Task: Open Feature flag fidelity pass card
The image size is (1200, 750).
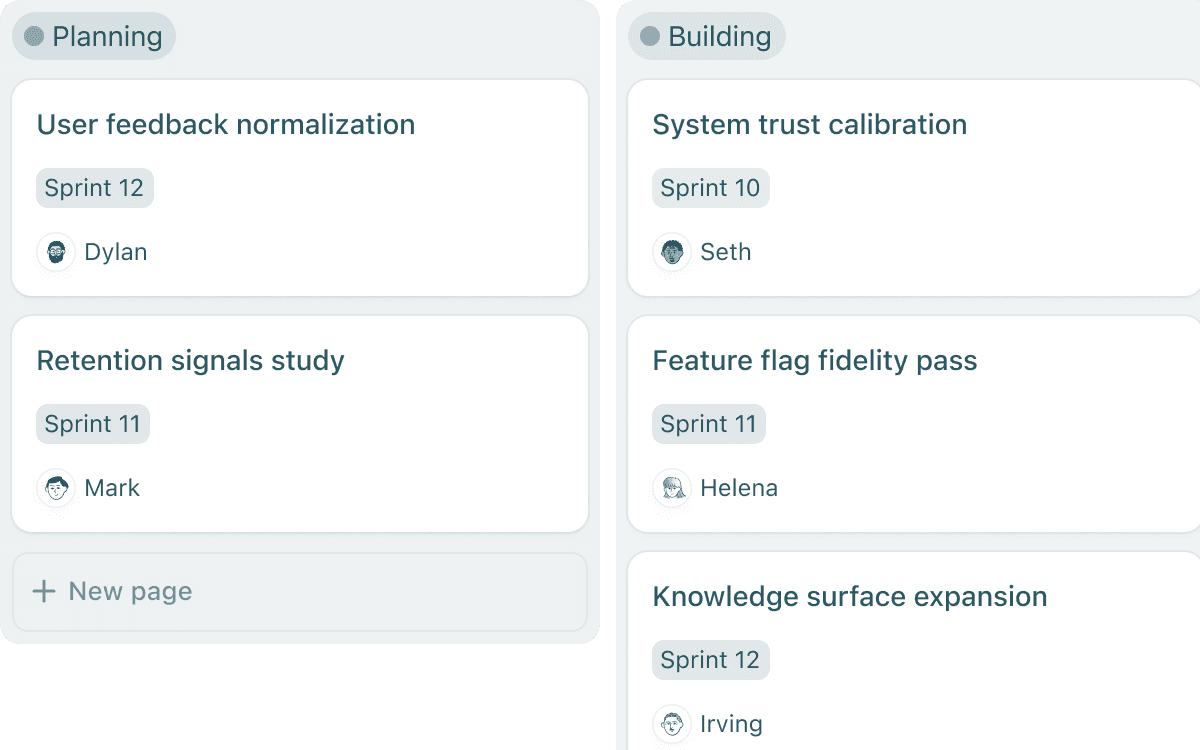Action: click(x=814, y=361)
